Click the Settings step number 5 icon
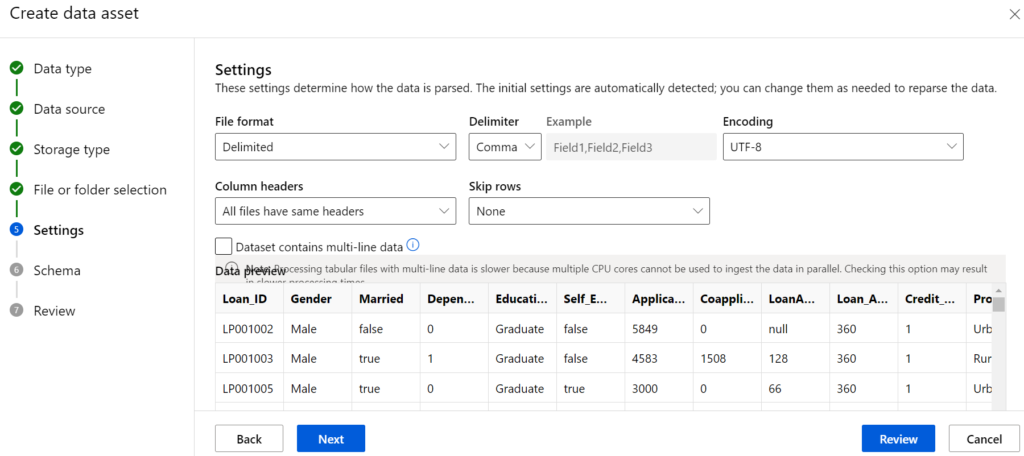 click(16, 230)
